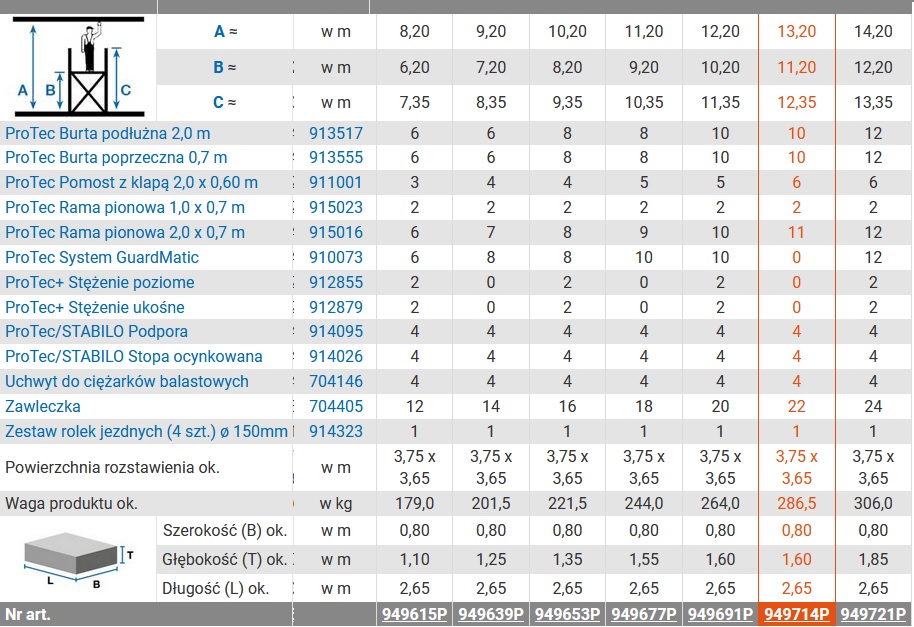This screenshot has width=914, height=627.
Task: Open ProTec Rama pionowa 1,0 x 0,7 m
Action: click(x=125, y=207)
